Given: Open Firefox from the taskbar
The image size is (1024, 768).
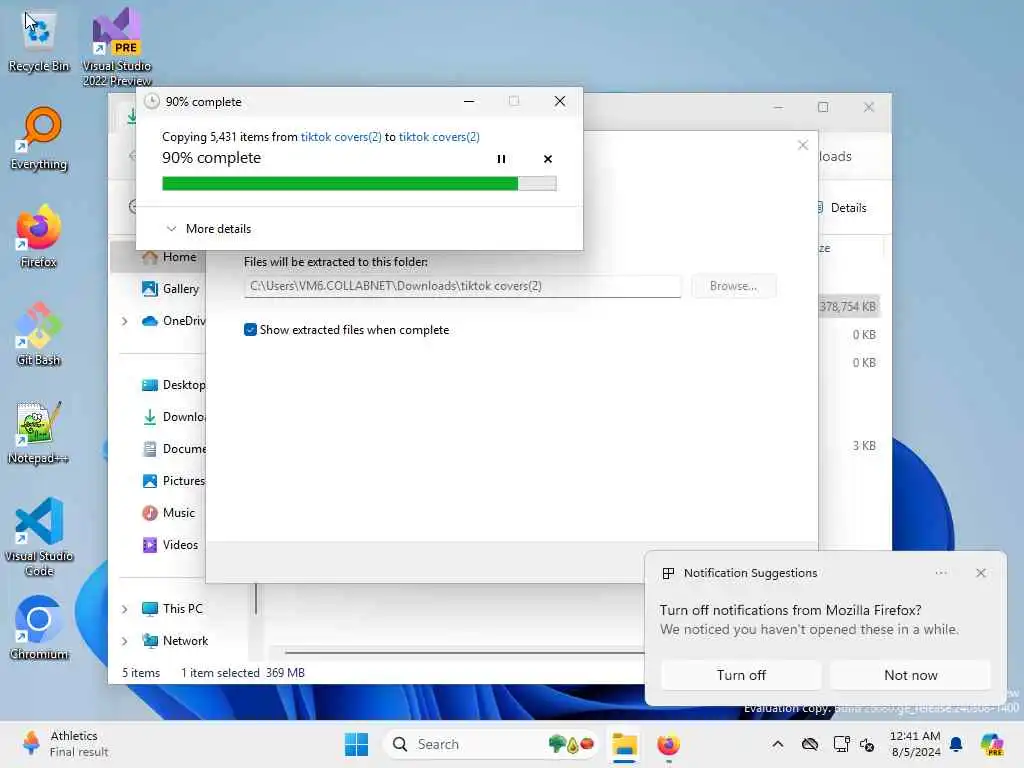Looking at the screenshot, I should pos(668,744).
